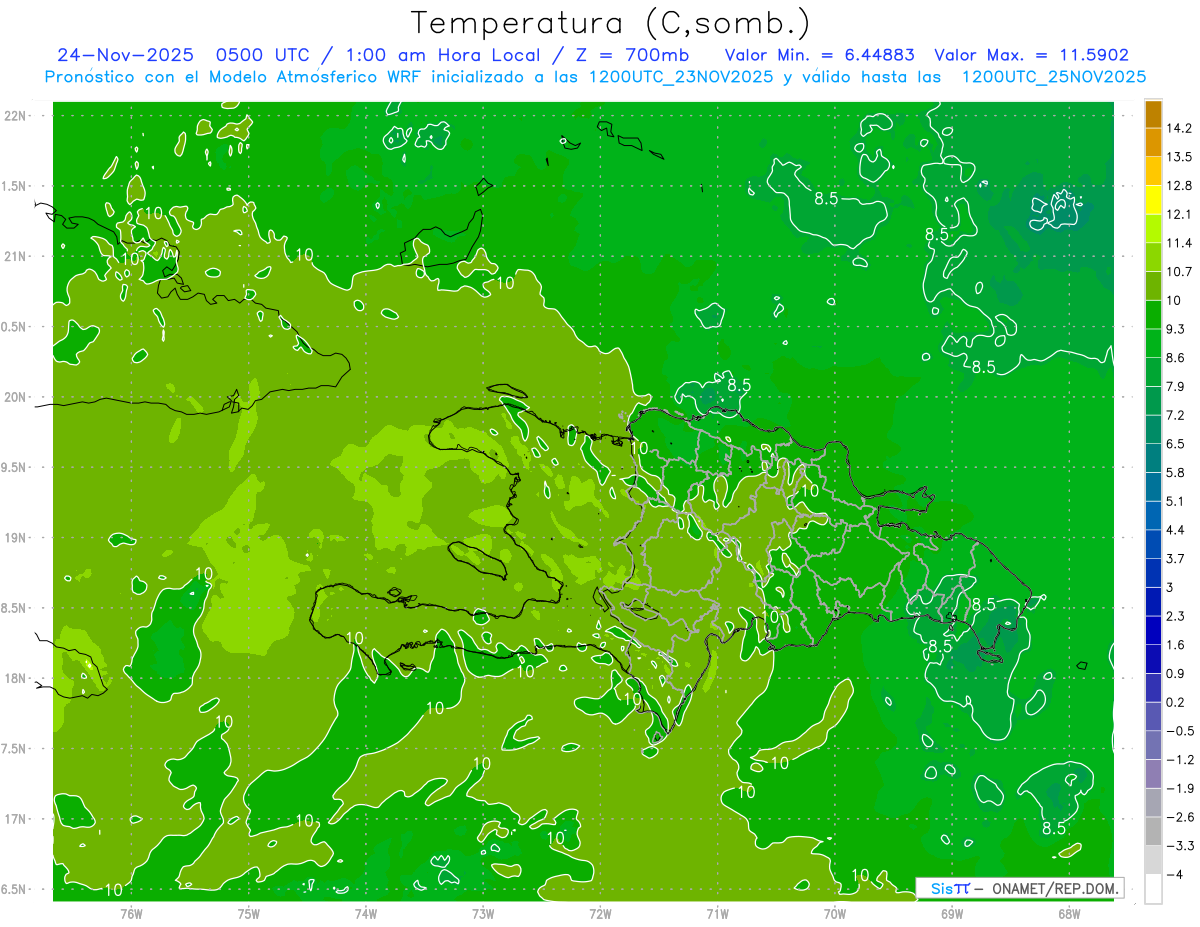Image resolution: width=1200 pixels, height=927 pixels.
Task: Click the -4 value on the color scale
Action: [x=1176, y=875]
